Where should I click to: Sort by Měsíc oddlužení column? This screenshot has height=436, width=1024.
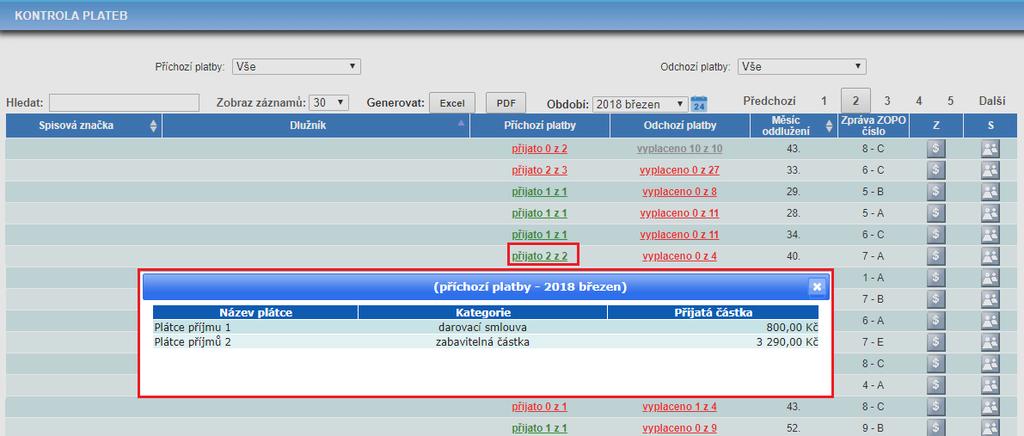pos(795,126)
